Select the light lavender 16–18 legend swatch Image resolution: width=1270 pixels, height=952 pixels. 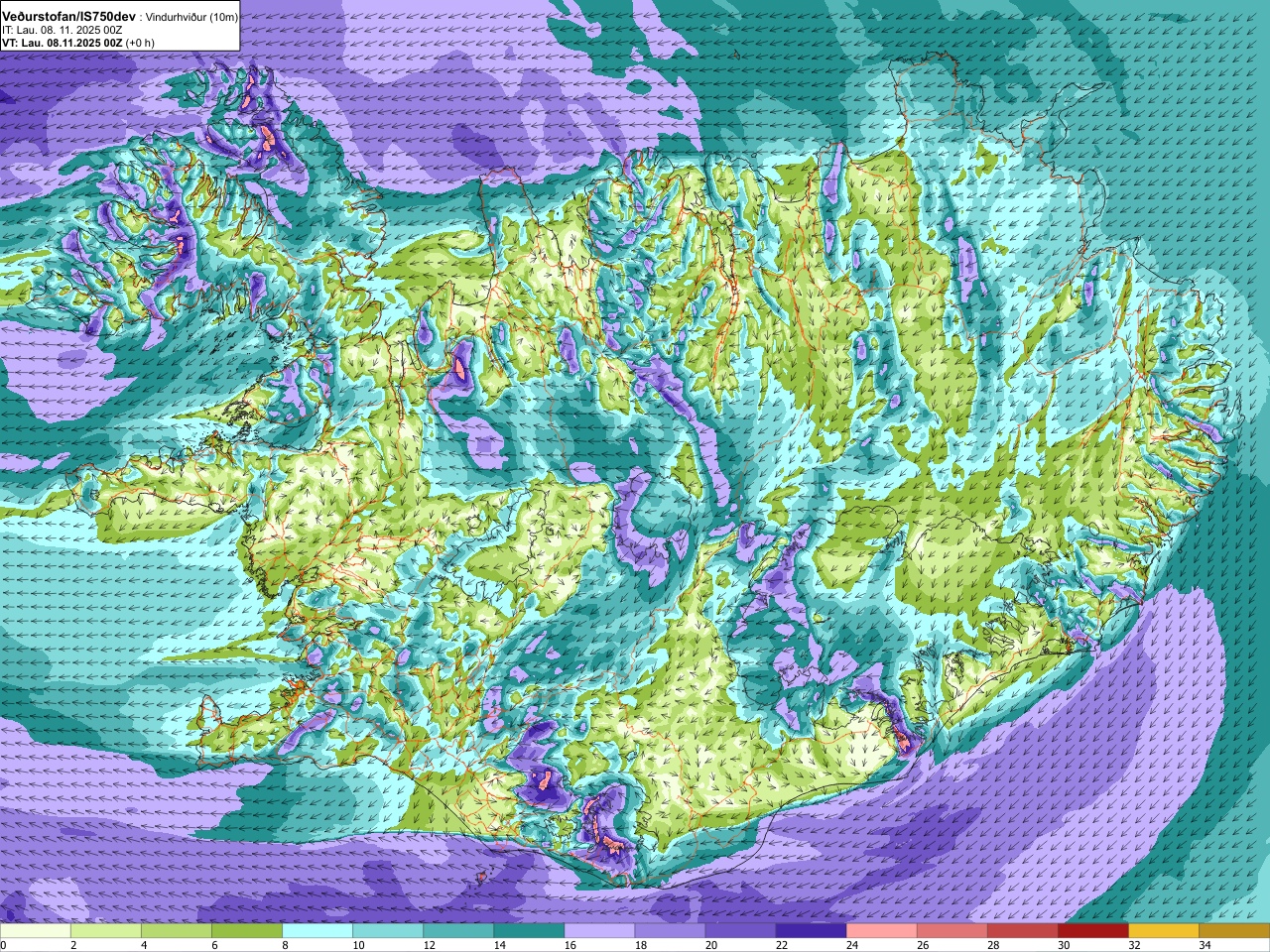599,931
